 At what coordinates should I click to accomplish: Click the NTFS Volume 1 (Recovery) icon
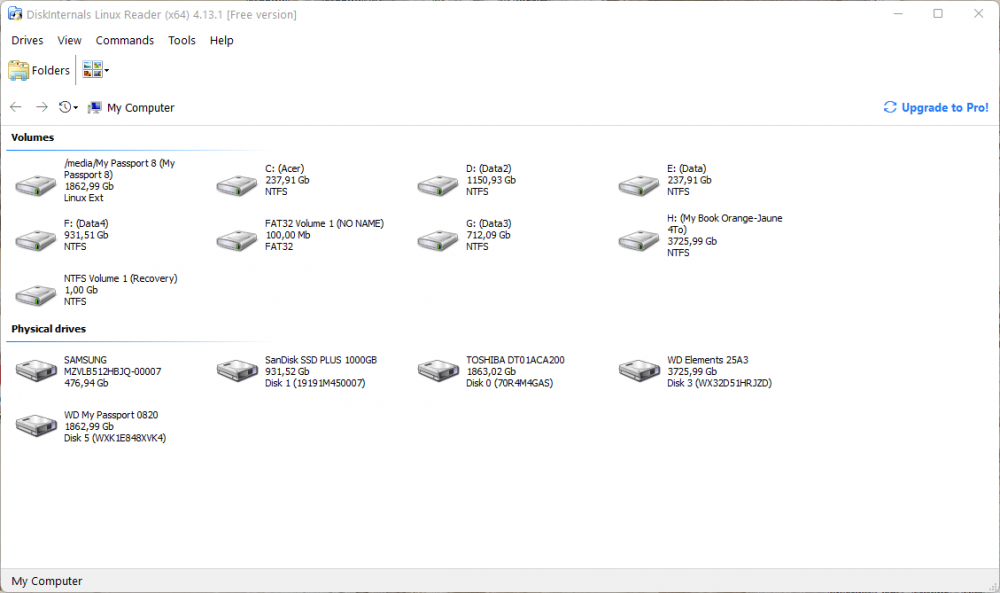click(x=35, y=294)
